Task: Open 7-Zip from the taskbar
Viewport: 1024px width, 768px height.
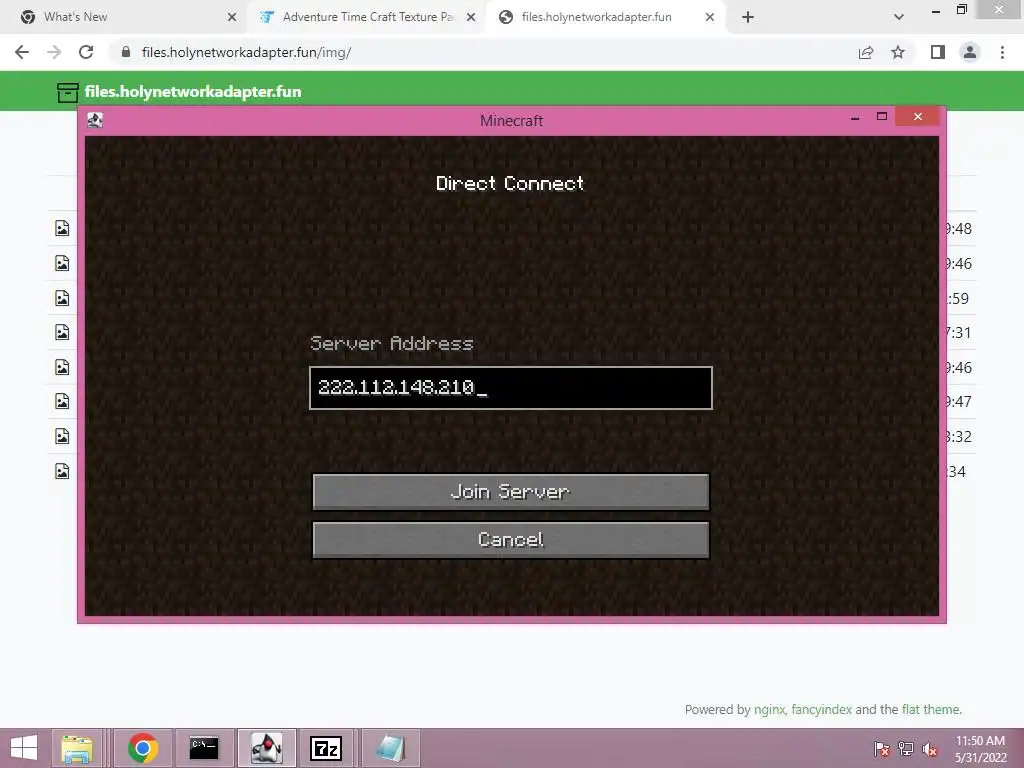Action: click(x=326, y=748)
